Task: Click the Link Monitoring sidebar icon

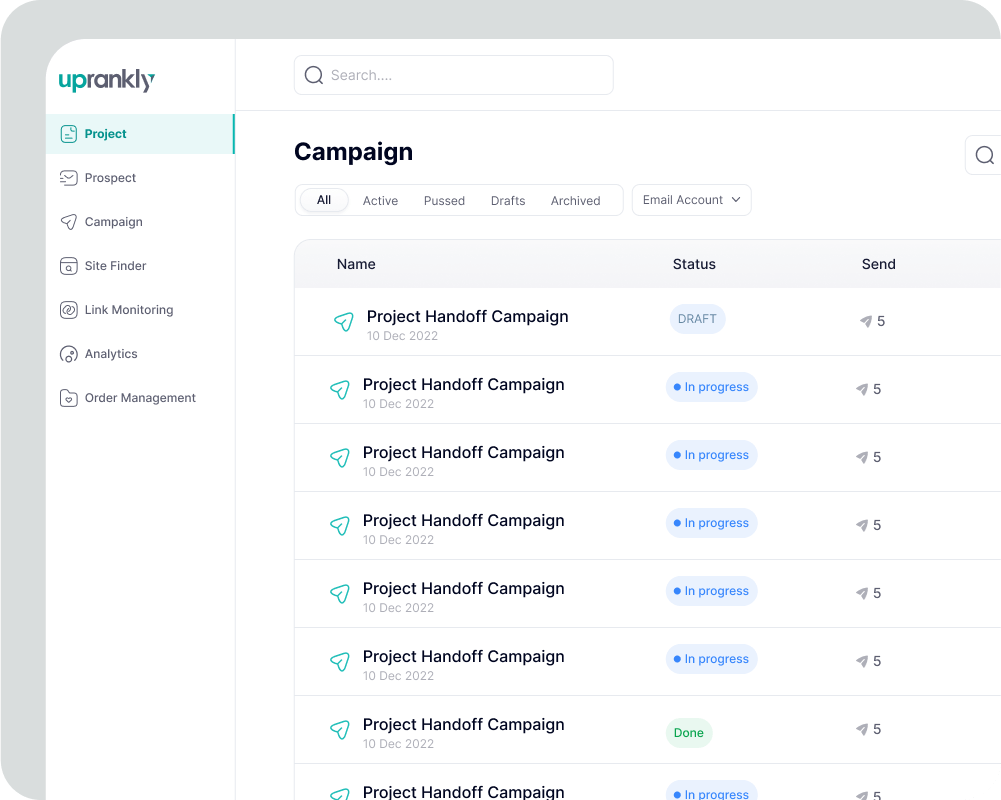Action: pyautogui.click(x=69, y=310)
